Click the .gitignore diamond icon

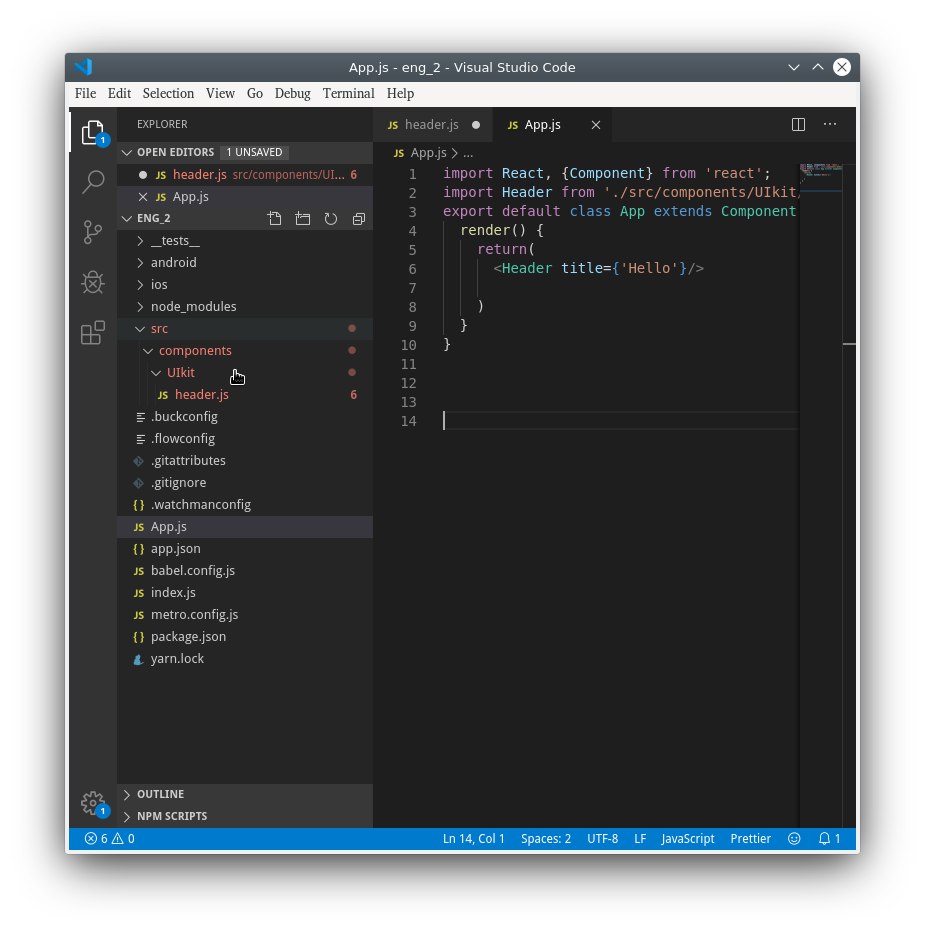click(138, 483)
